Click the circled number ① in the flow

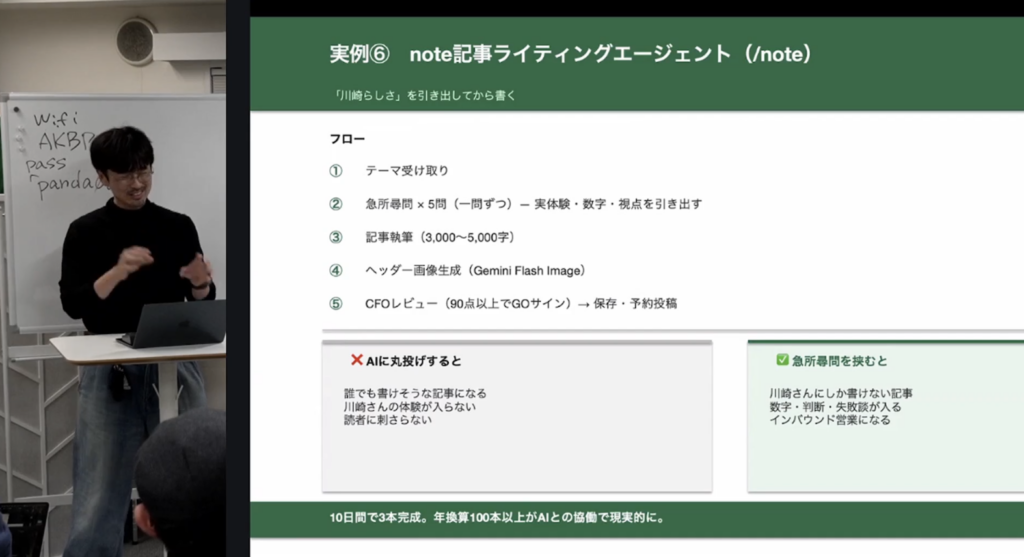[336, 171]
